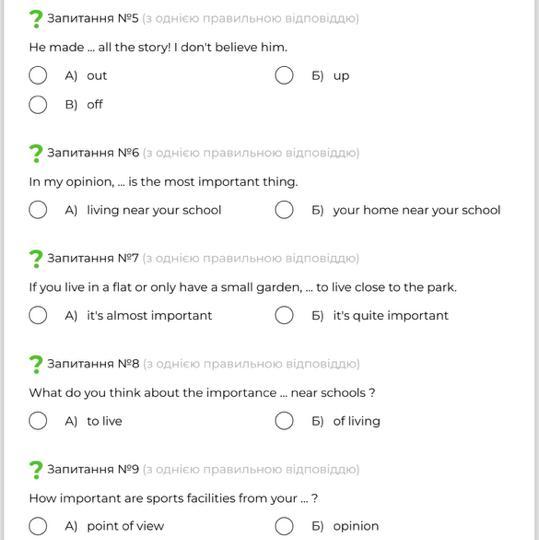539x540 pixels.
Task: Select 'point of view' answer
Action: (38, 526)
